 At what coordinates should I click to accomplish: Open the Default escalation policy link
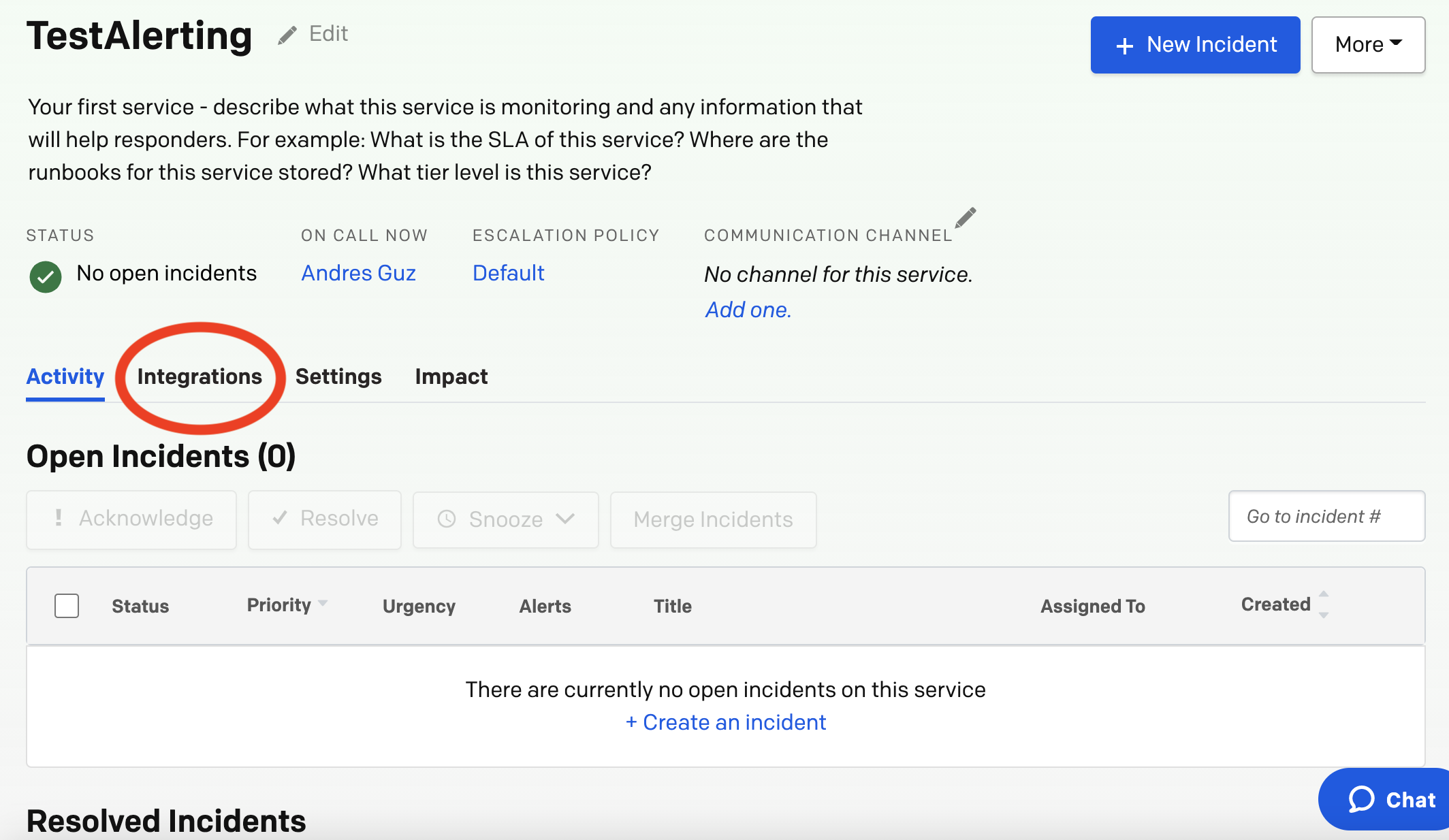(508, 273)
